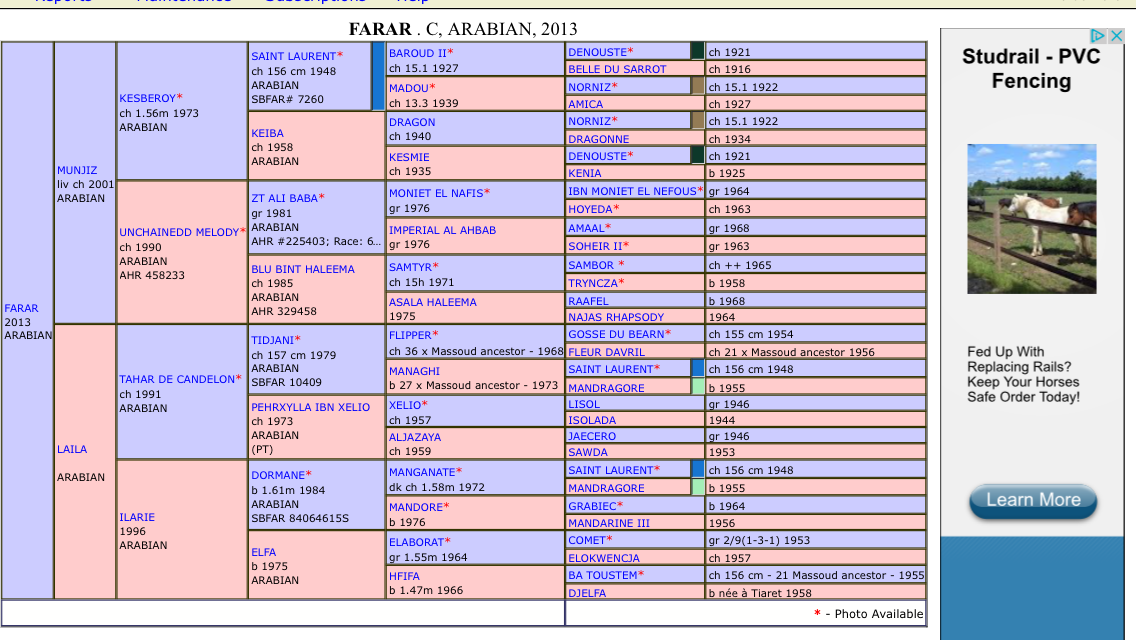The width and height of the screenshot is (1136, 640).
Task: Open TAHAR DE CANDELON link
Action: point(178,379)
